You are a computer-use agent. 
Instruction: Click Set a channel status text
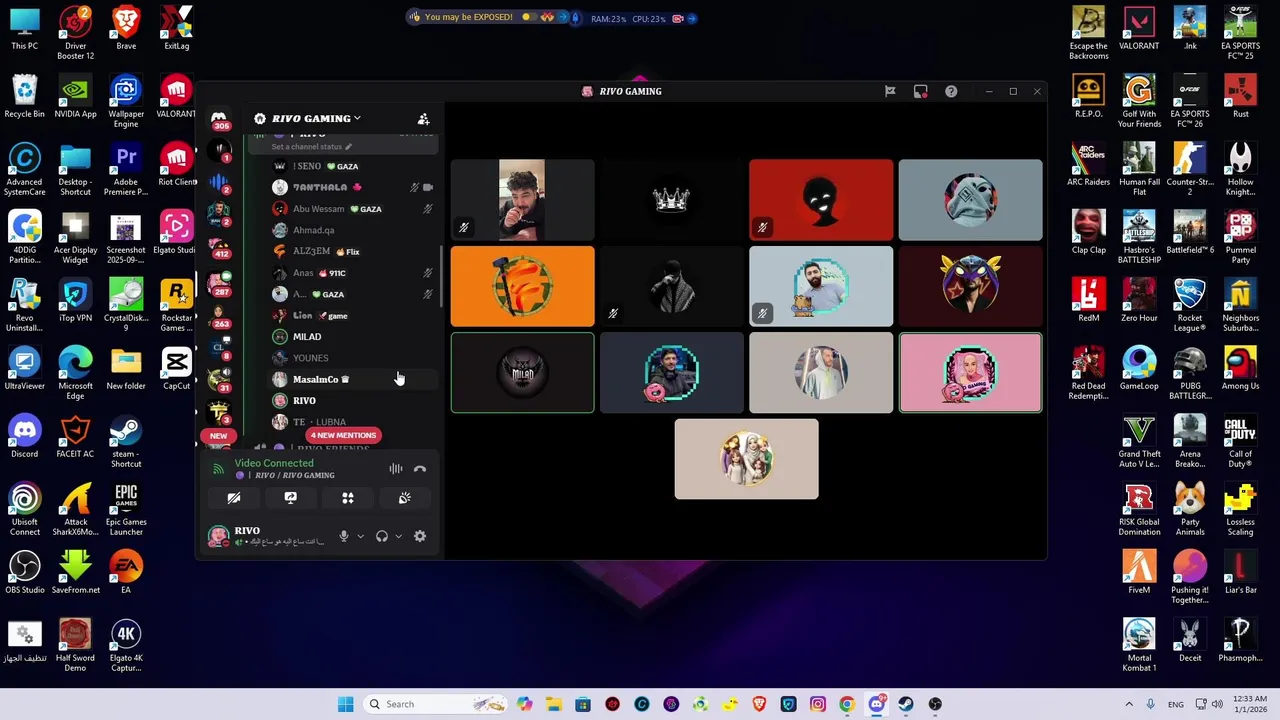tap(306, 147)
